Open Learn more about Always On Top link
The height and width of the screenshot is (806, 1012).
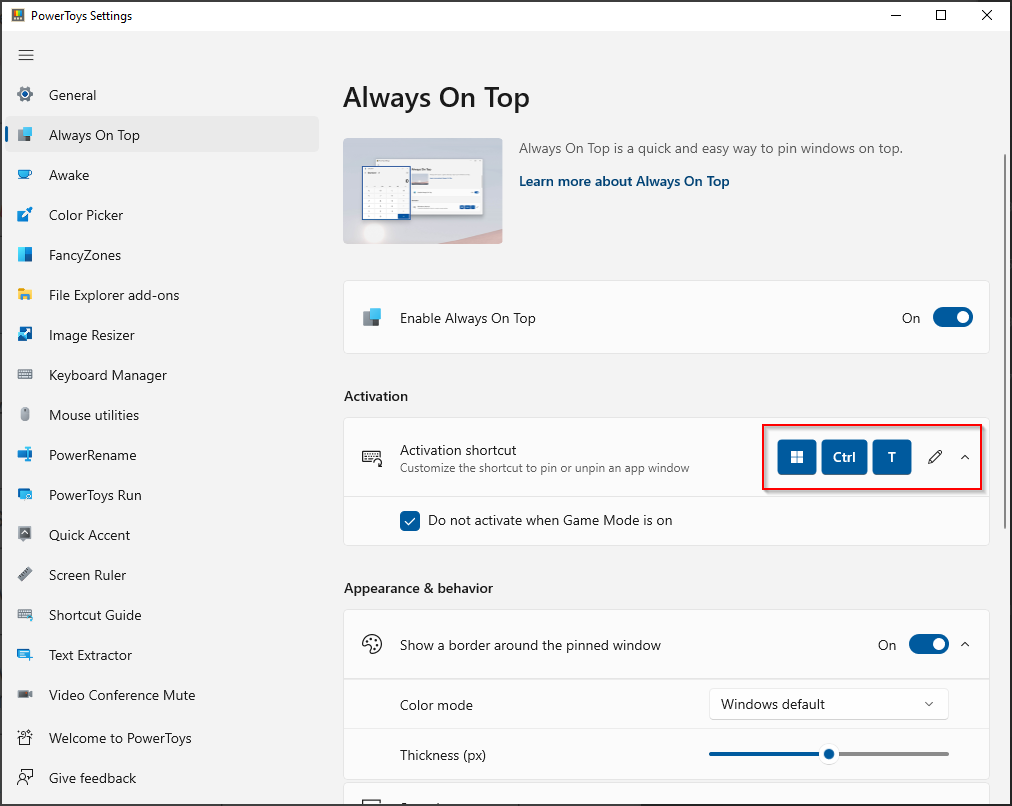[x=624, y=181]
